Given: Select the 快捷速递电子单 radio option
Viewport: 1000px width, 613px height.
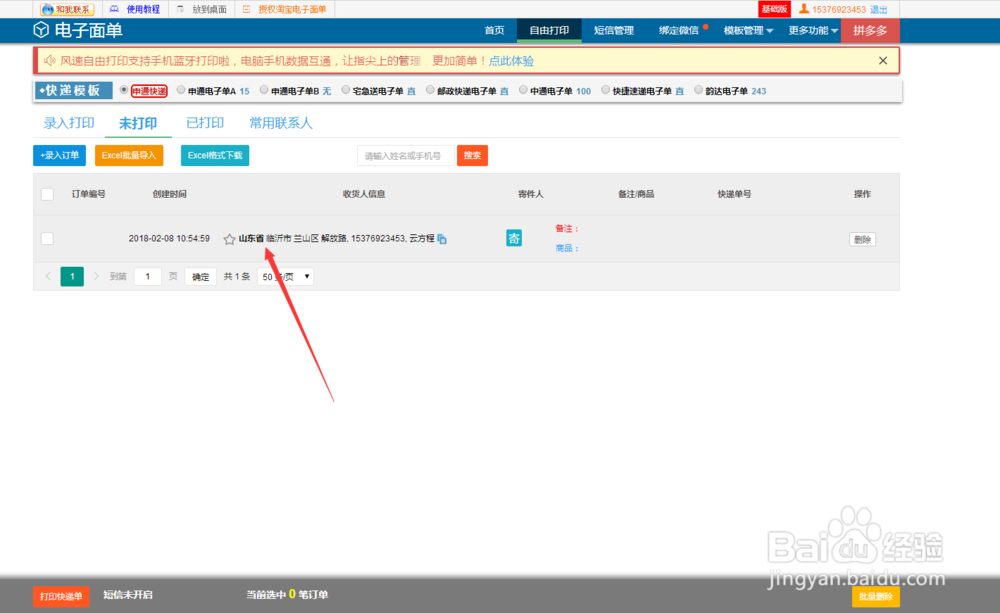Looking at the screenshot, I should (x=606, y=91).
